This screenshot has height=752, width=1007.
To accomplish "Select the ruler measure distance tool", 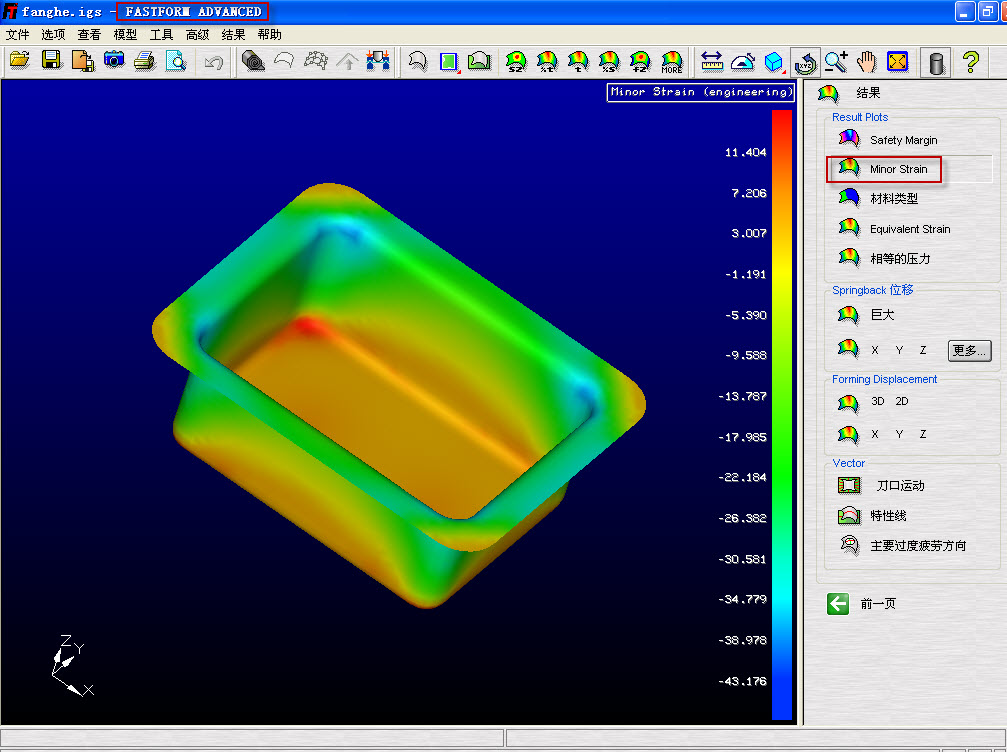I will pyautogui.click(x=712, y=62).
